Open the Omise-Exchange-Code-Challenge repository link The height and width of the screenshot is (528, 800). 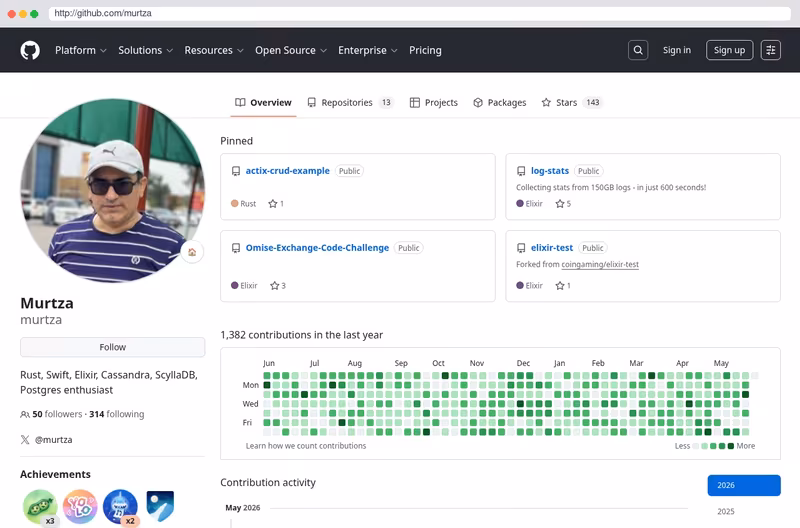(317, 248)
